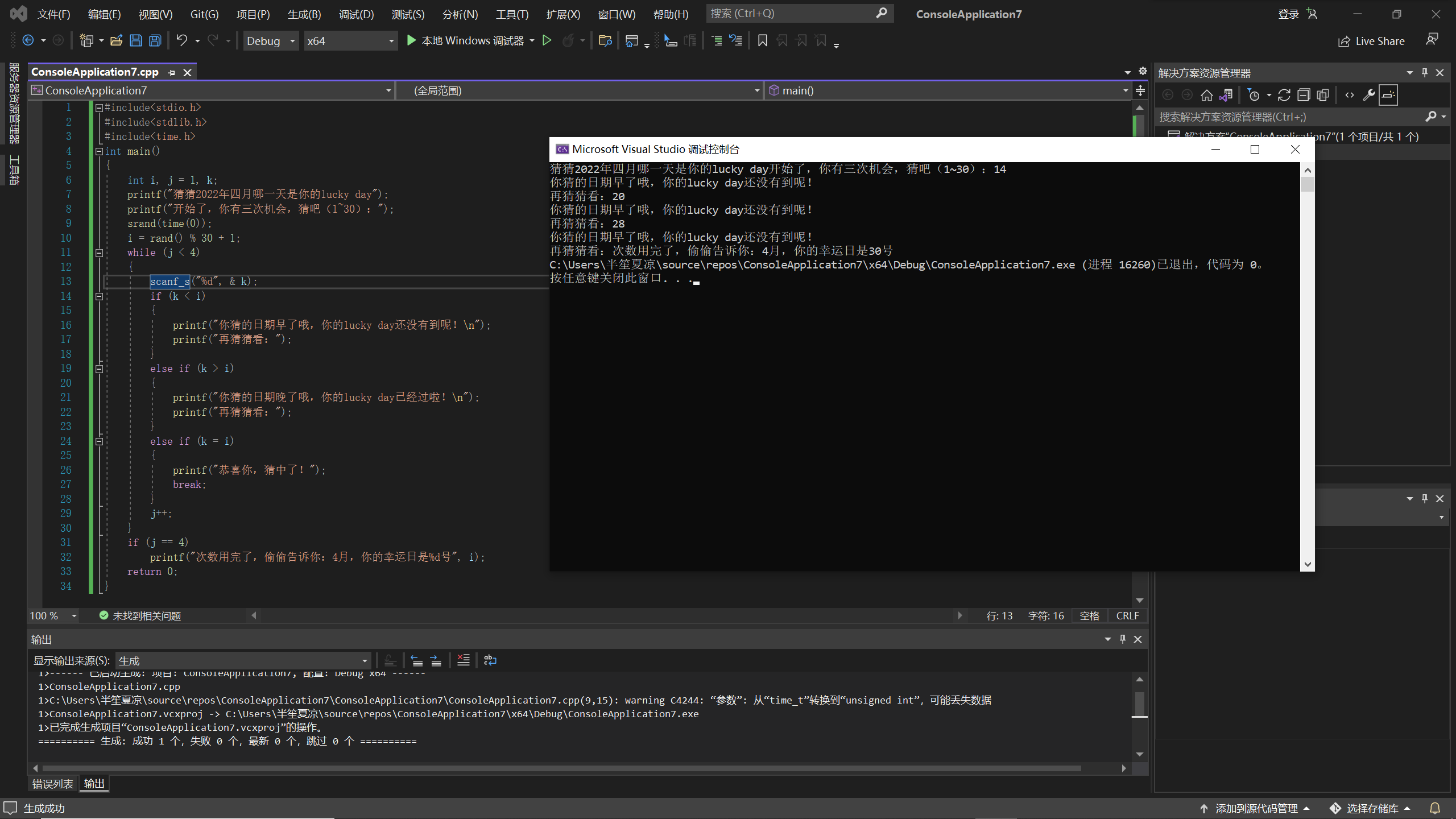Click the Find in Files folder icon
The height and width of the screenshot is (819, 1456).
pyautogui.click(x=605, y=40)
